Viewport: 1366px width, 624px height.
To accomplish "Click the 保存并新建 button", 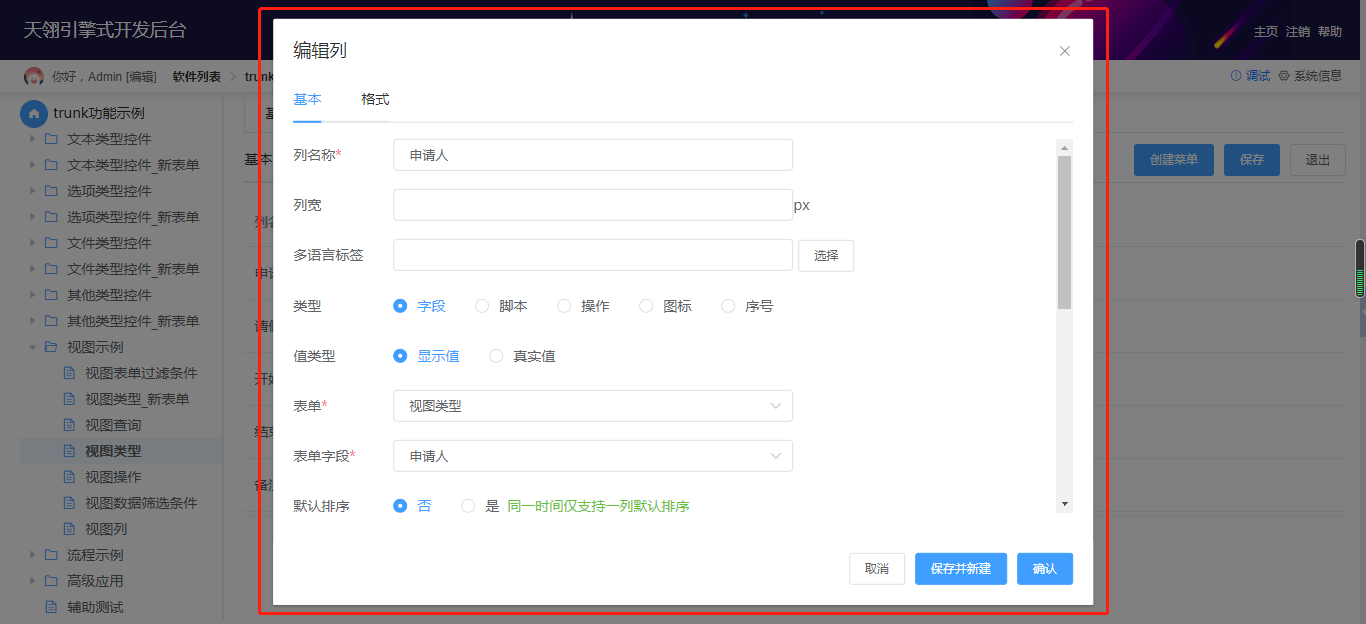I will [960, 569].
